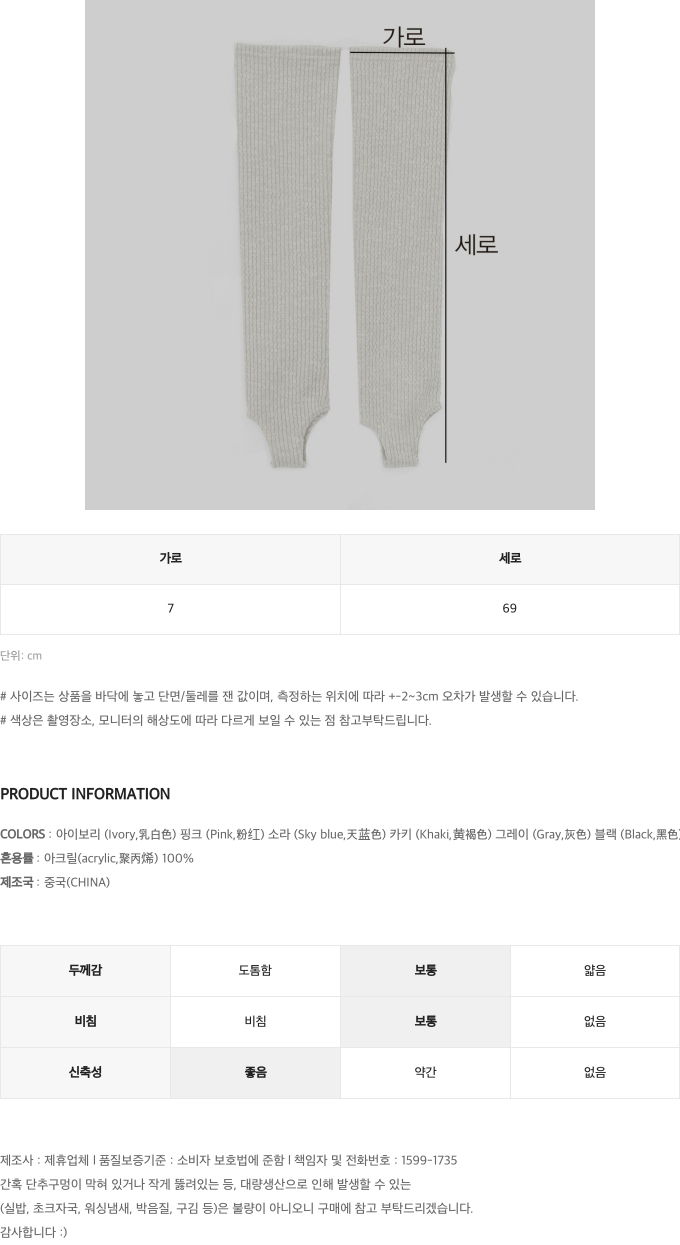680x1245 pixels.
Task: Click the 혼용률 acrylic 100% line
Action: (97, 858)
